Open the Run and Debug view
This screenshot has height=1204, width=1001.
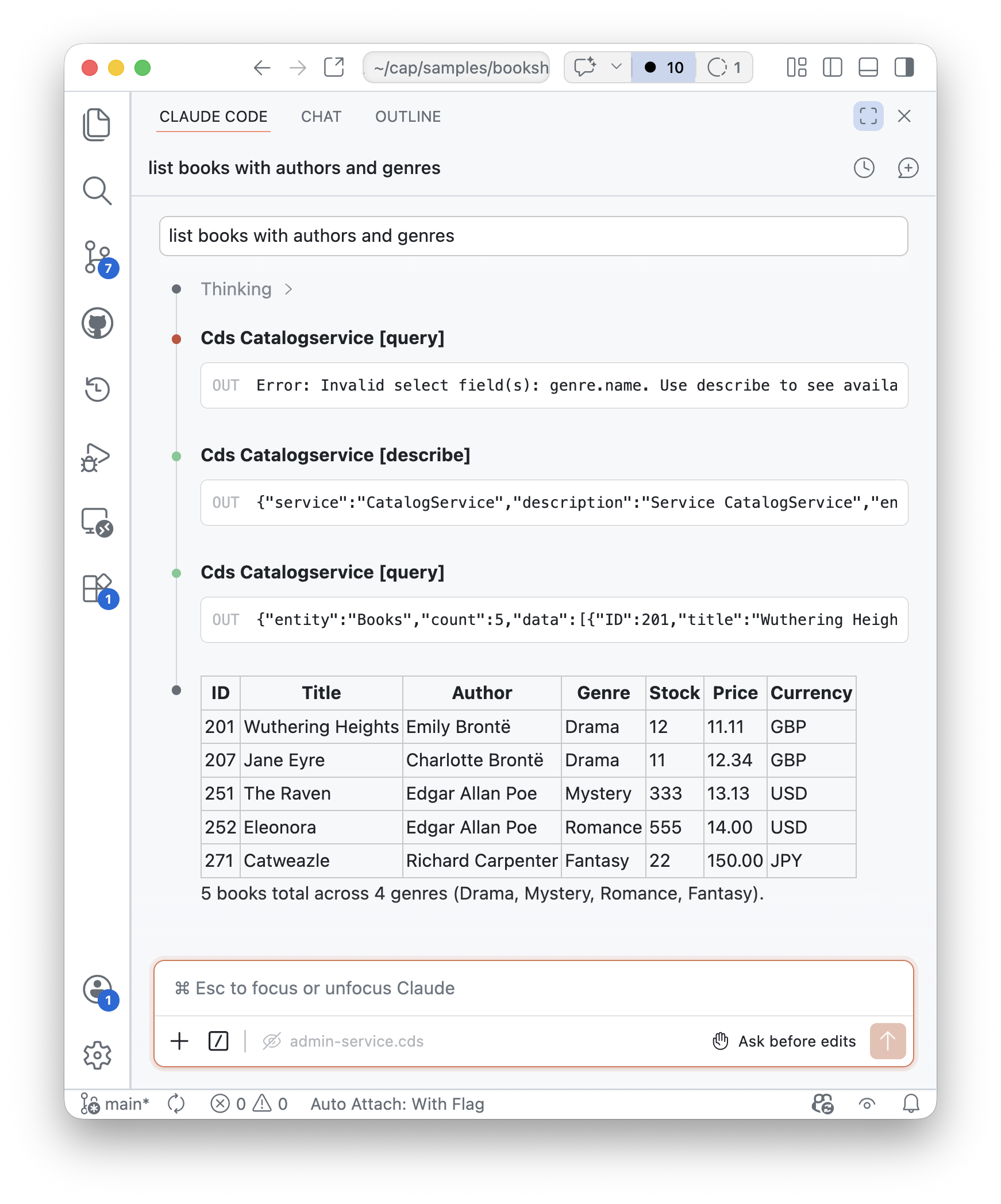coord(95,458)
